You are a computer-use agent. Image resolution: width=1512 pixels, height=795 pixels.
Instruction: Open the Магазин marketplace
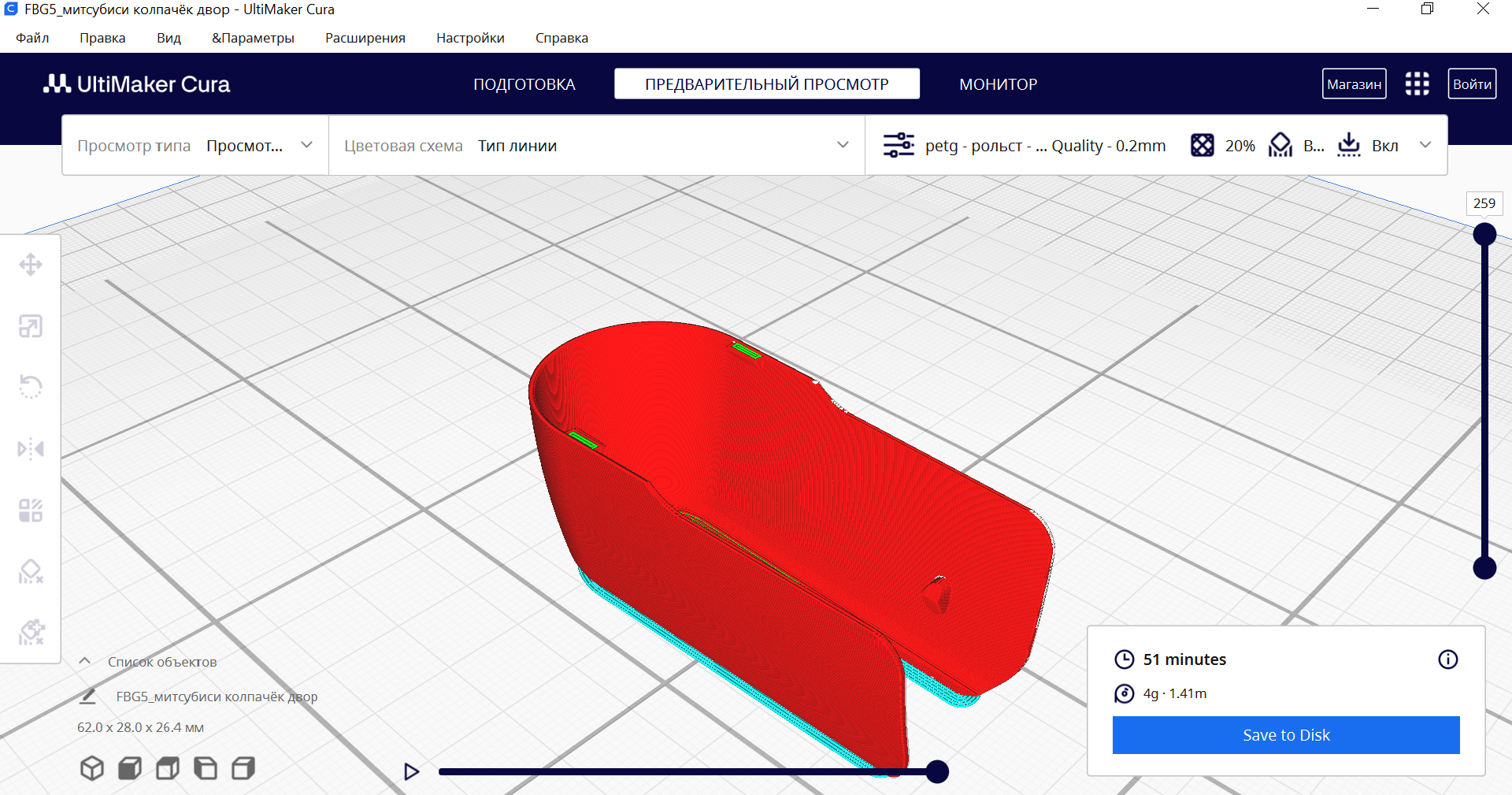1354,84
